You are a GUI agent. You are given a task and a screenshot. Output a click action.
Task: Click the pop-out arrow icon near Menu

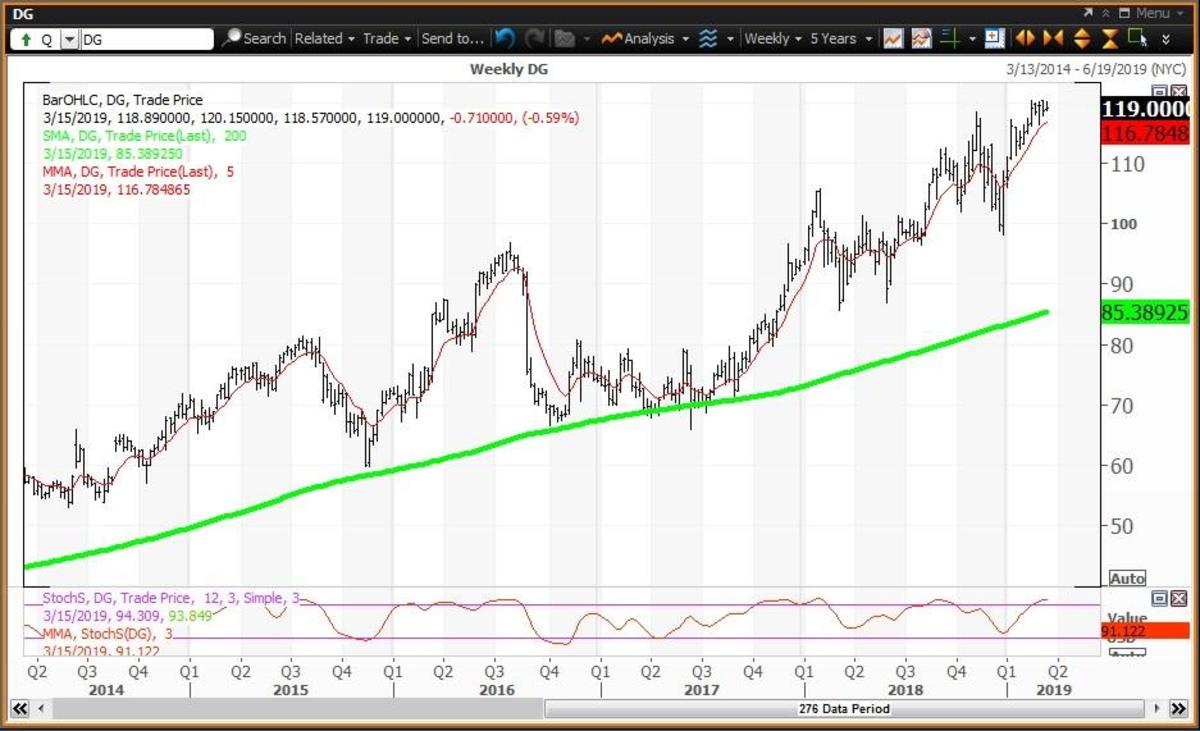[1088, 13]
